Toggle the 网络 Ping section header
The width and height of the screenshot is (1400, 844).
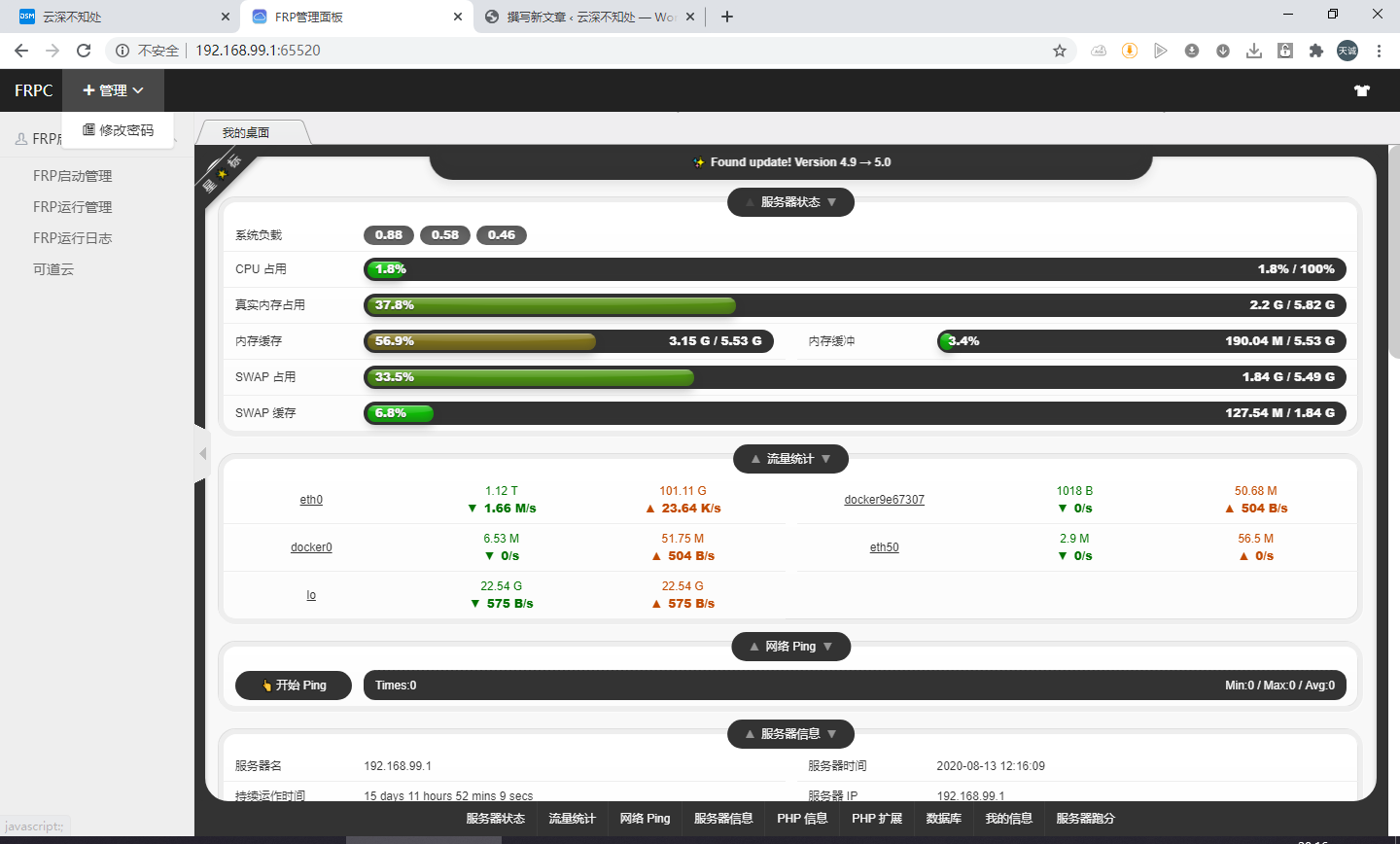(790, 647)
